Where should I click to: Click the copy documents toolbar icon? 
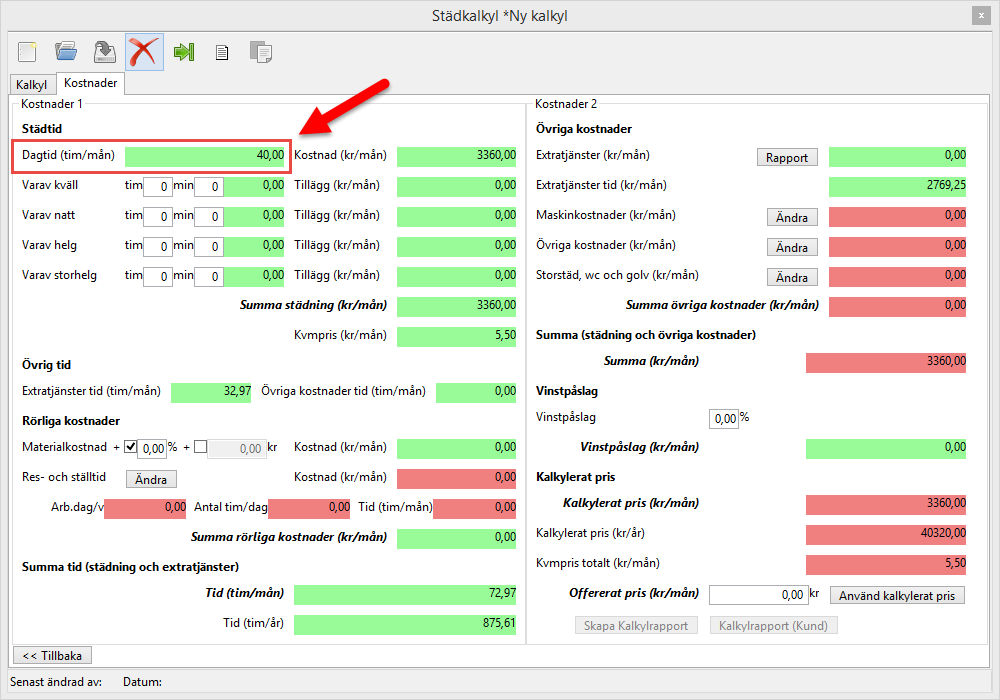pos(261,52)
